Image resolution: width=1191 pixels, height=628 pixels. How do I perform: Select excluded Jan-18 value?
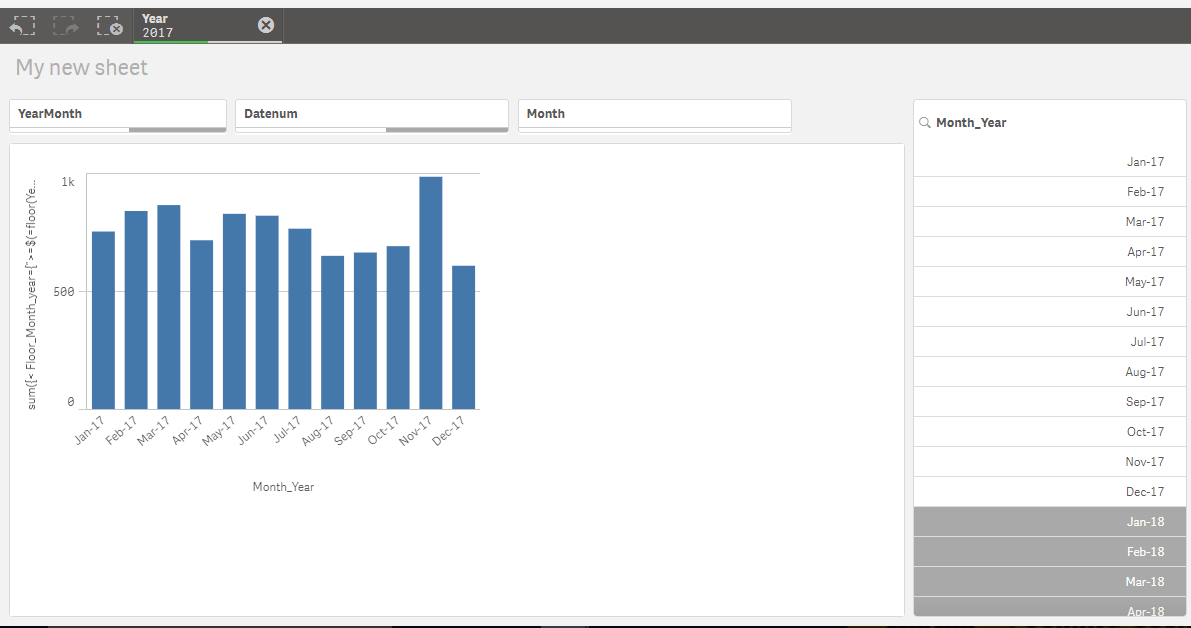click(1049, 522)
